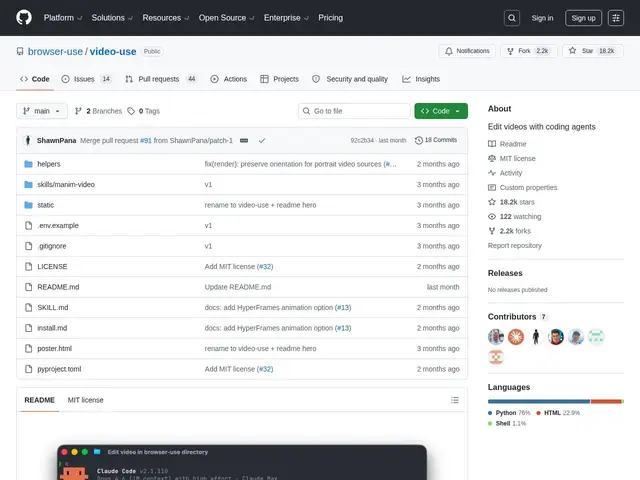Click the scale icon beside MIT license
The height and width of the screenshot is (480, 640).
492,158
